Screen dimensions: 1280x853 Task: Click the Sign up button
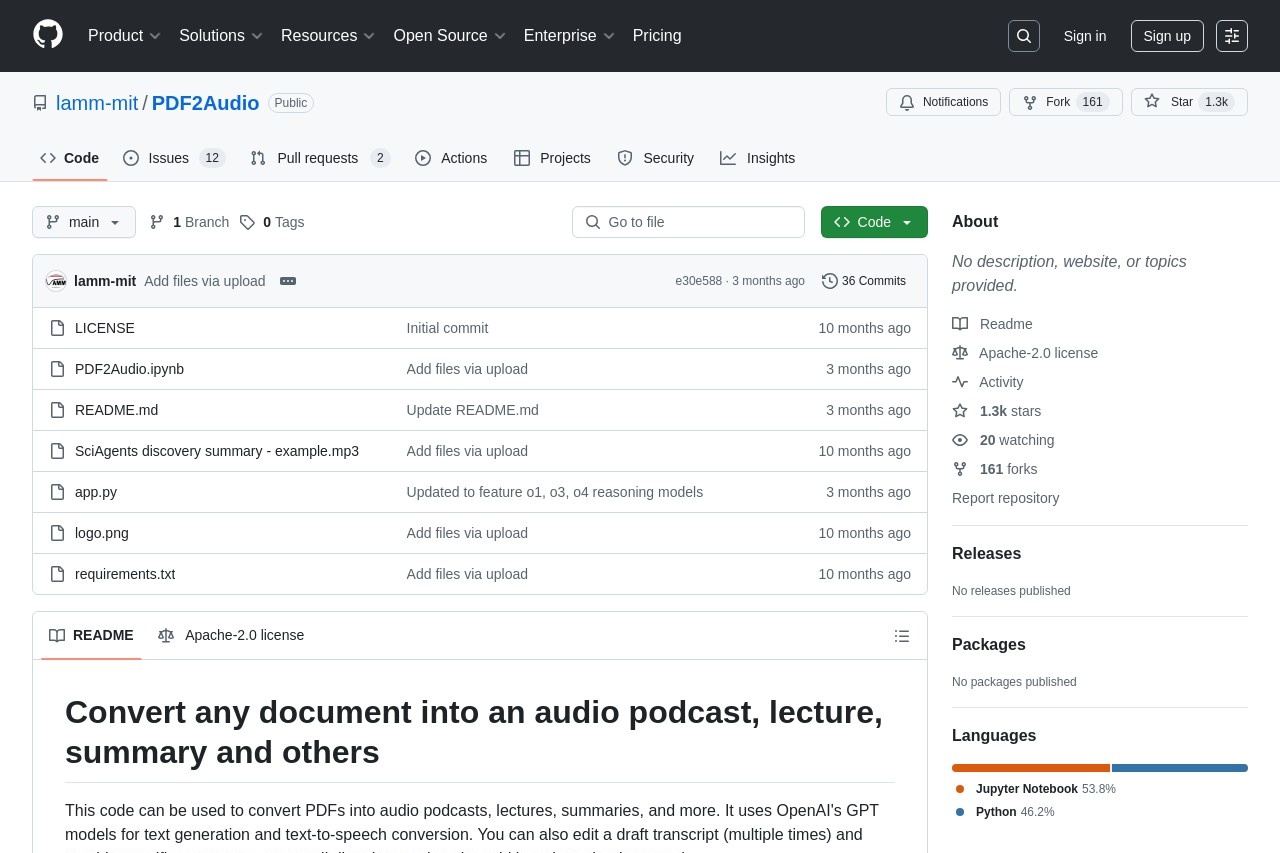[1167, 36]
